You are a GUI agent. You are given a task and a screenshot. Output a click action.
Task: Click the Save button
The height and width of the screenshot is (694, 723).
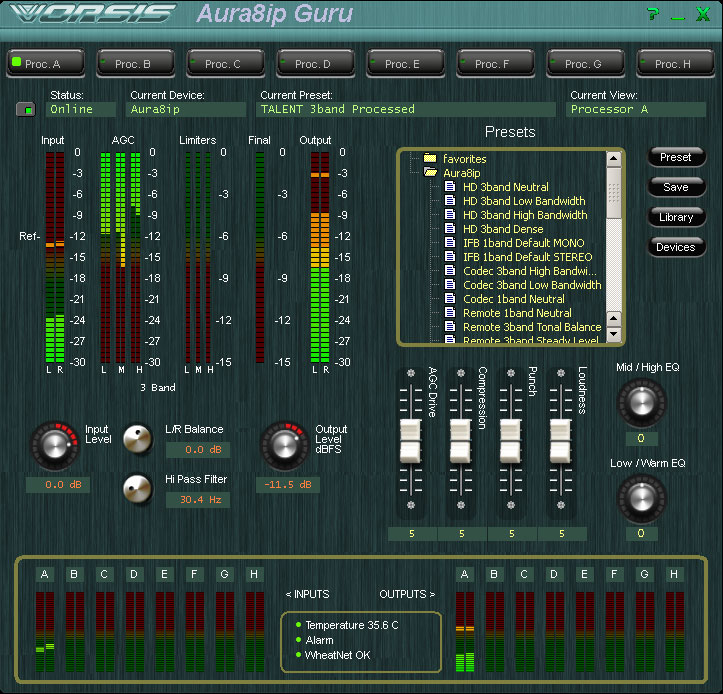click(676, 187)
